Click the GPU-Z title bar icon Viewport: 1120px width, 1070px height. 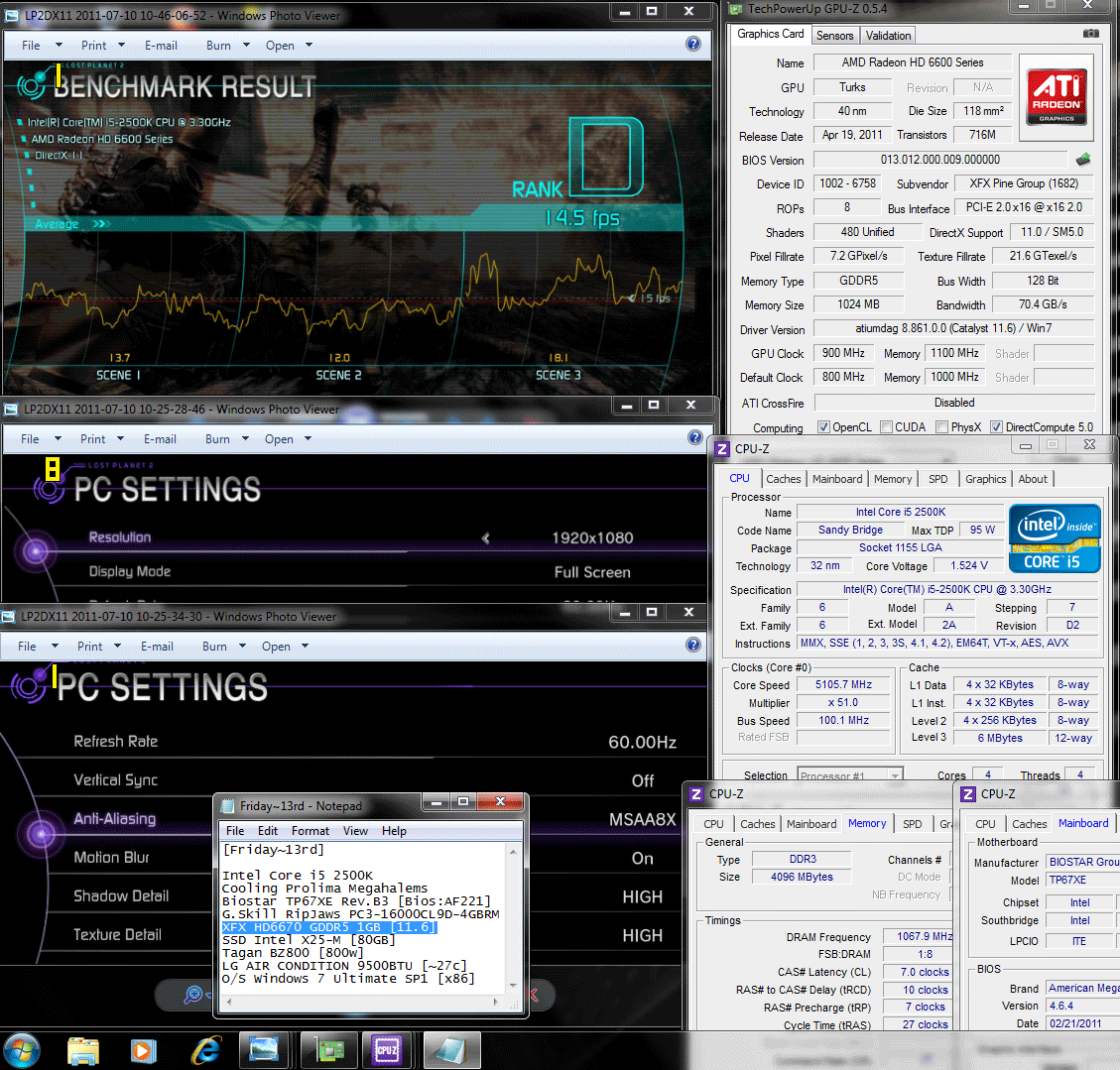(x=735, y=9)
